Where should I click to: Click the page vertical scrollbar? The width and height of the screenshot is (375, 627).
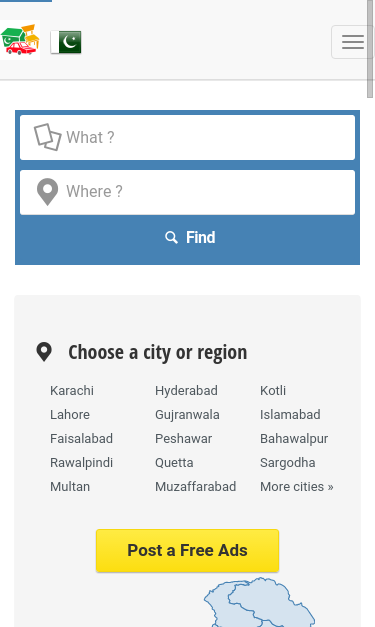[x=370, y=49]
